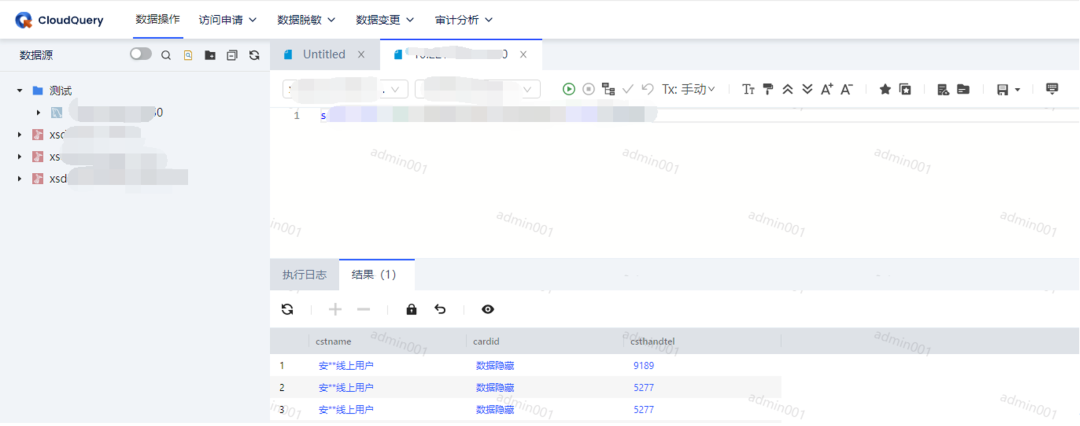This screenshot has width=1080, height=426.
Task: Switch to the 执行日志 tab
Action: click(x=304, y=275)
